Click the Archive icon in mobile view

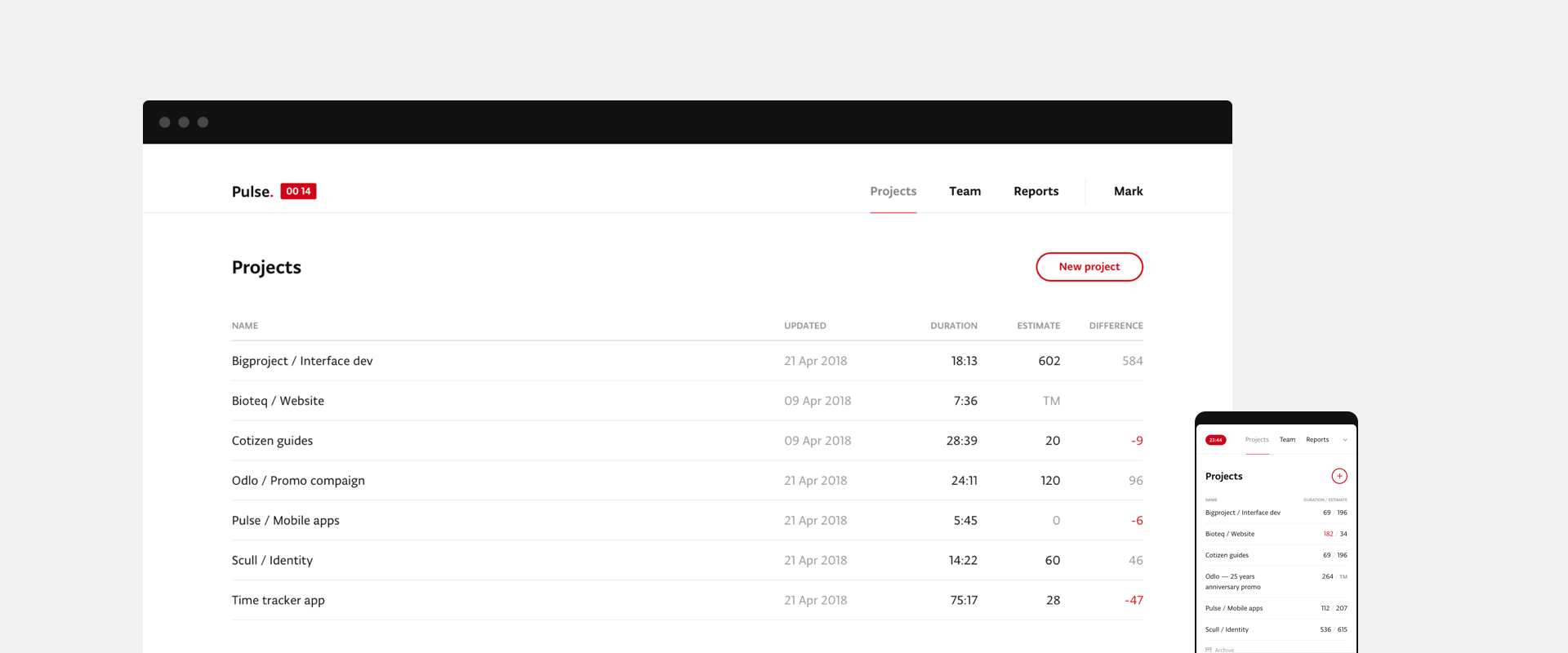1209,650
